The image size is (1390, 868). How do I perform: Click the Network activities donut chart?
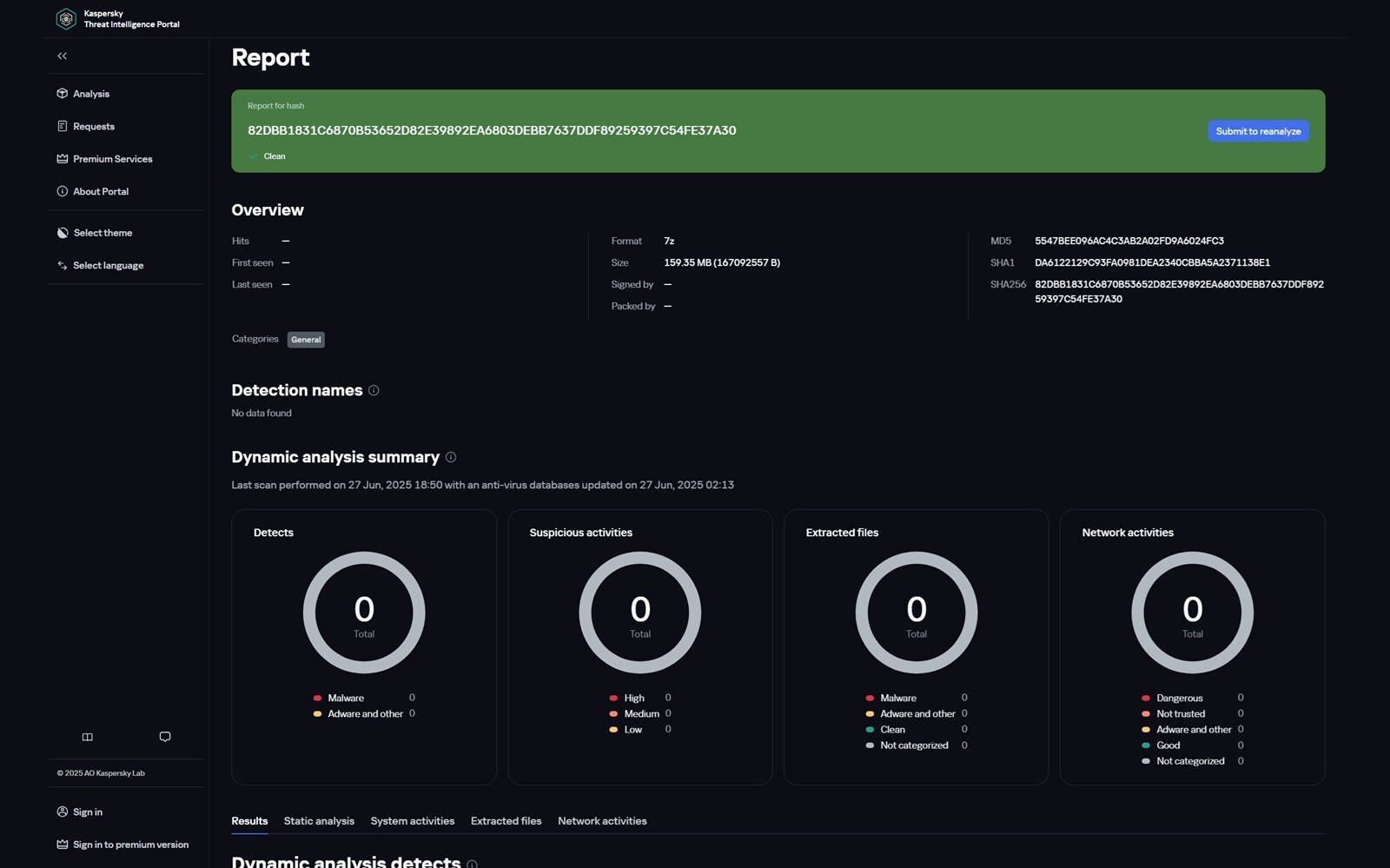pyautogui.click(x=1193, y=613)
